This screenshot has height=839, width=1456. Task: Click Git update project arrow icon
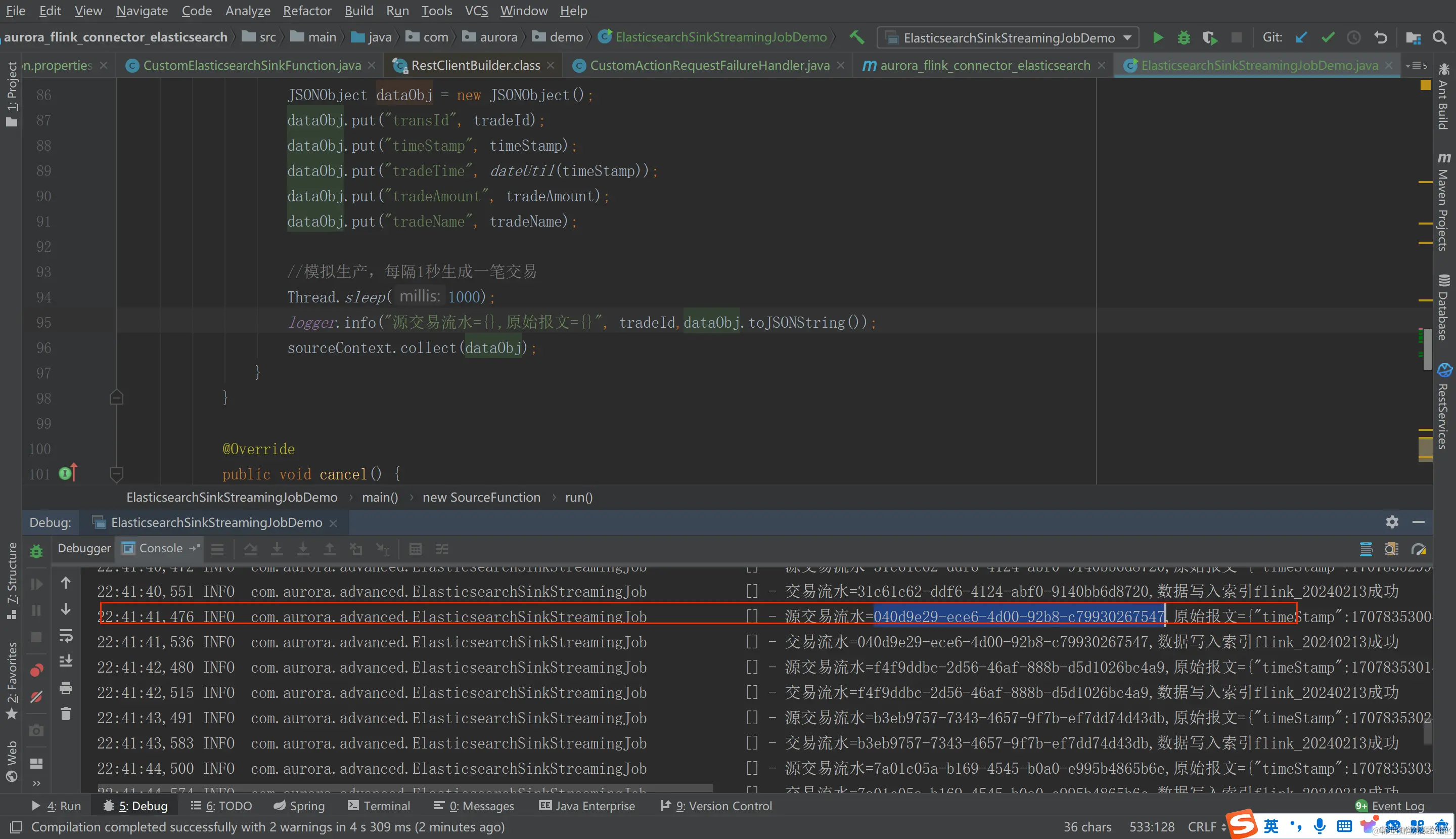pos(1301,38)
